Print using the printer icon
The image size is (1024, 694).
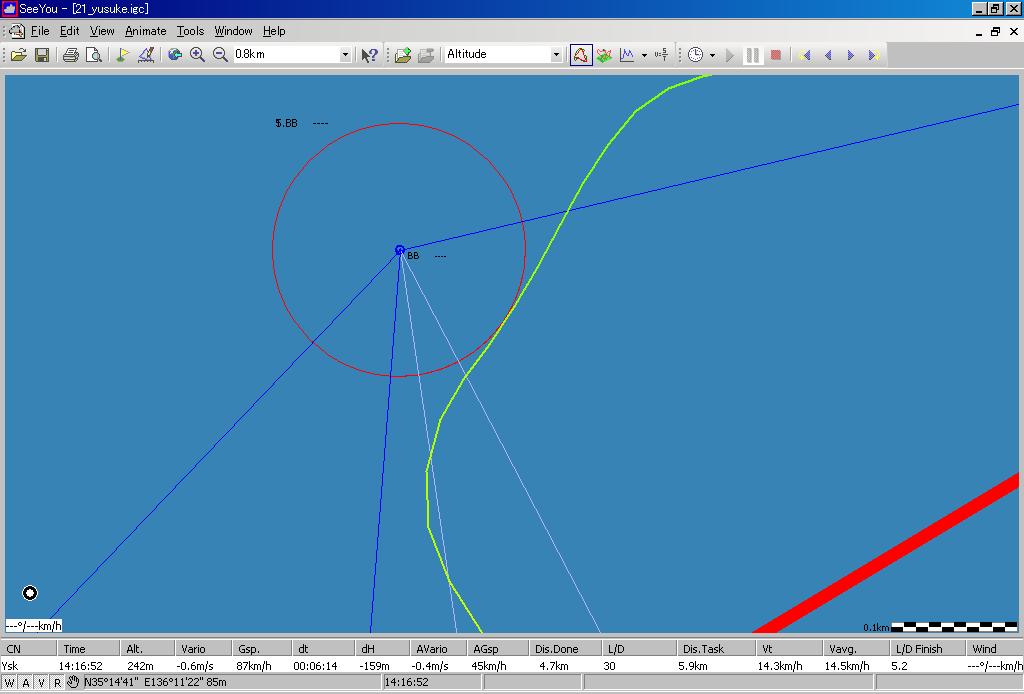click(x=71, y=55)
